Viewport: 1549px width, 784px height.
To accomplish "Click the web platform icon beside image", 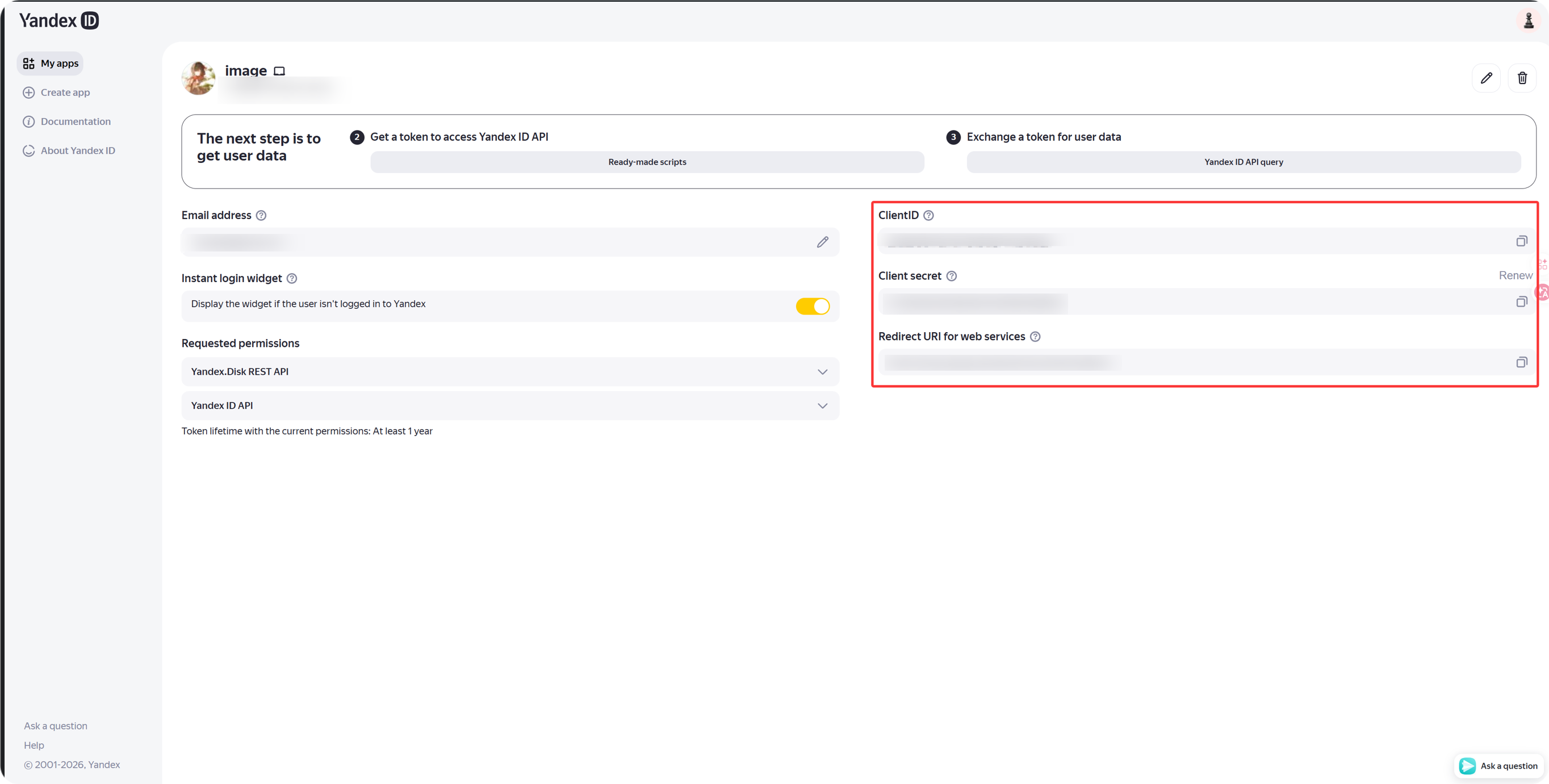I will tap(279, 71).
